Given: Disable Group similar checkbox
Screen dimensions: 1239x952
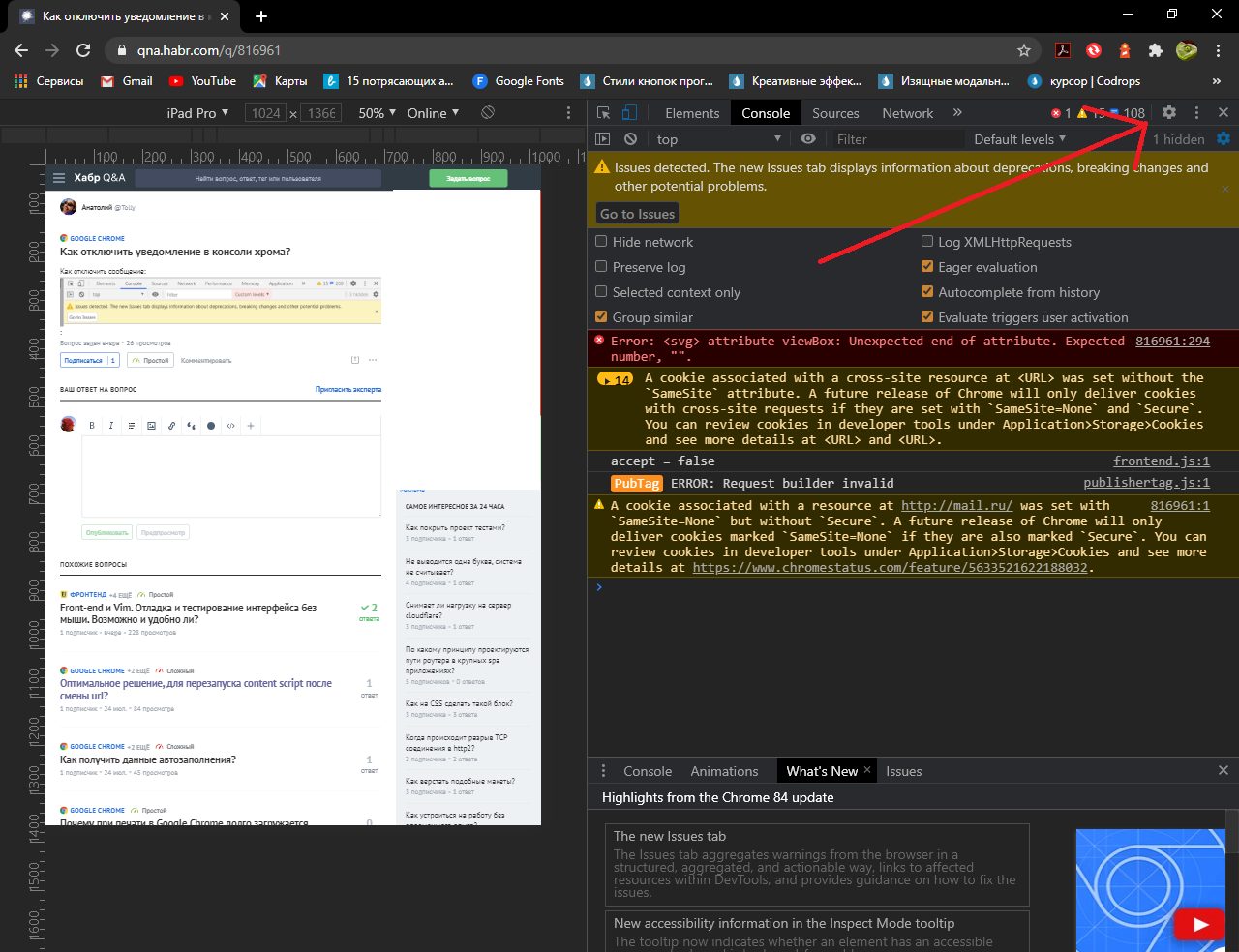Looking at the screenshot, I should (x=601, y=317).
